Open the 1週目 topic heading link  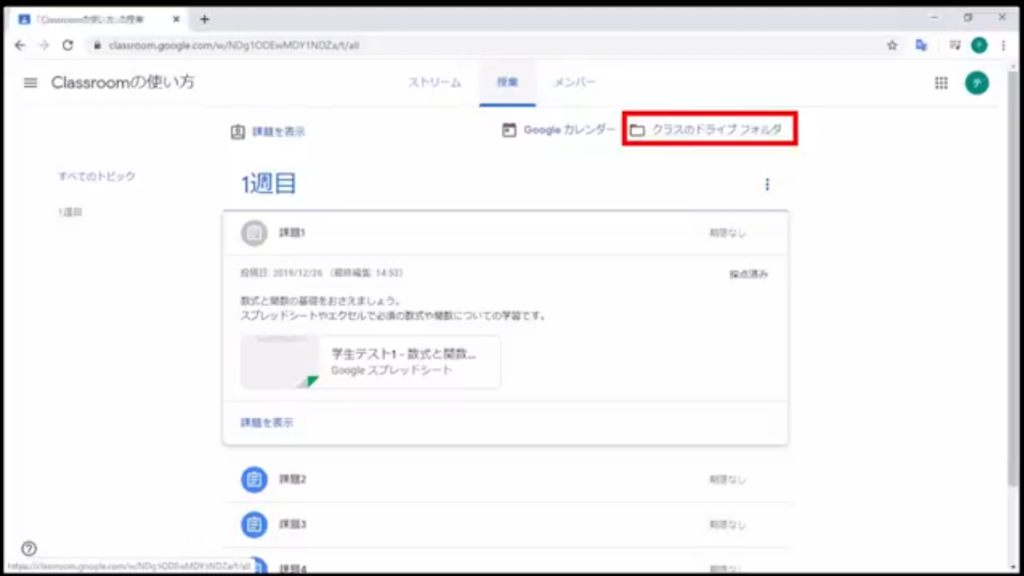[268, 184]
